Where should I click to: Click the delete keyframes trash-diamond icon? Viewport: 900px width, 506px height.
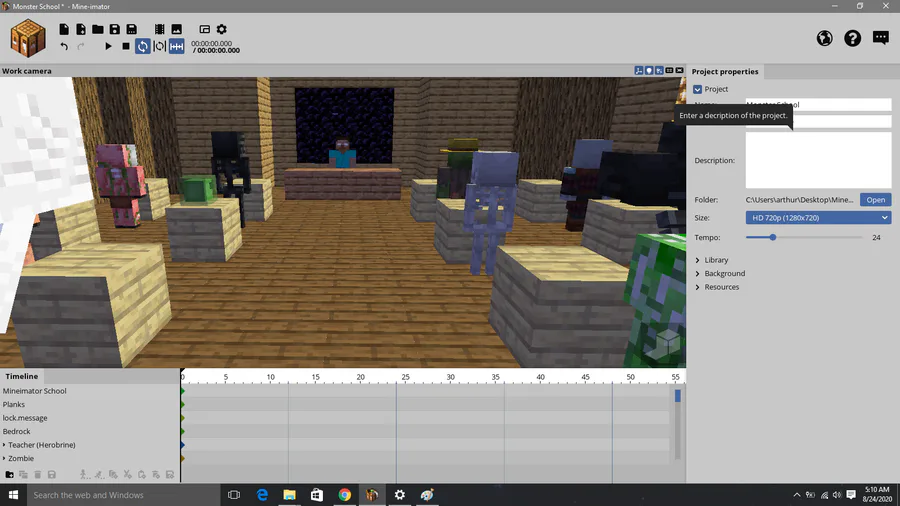pyautogui.click(x=156, y=474)
